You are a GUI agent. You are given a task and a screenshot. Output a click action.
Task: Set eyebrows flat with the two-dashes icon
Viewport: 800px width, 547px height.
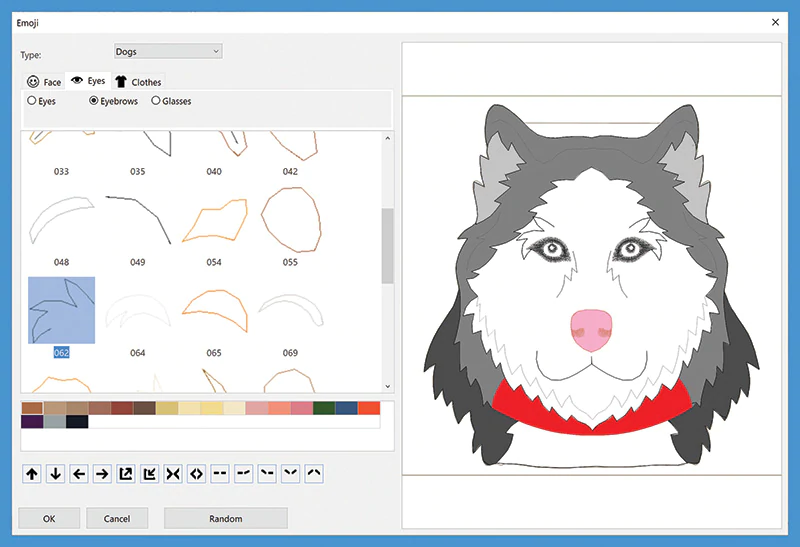click(x=220, y=474)
